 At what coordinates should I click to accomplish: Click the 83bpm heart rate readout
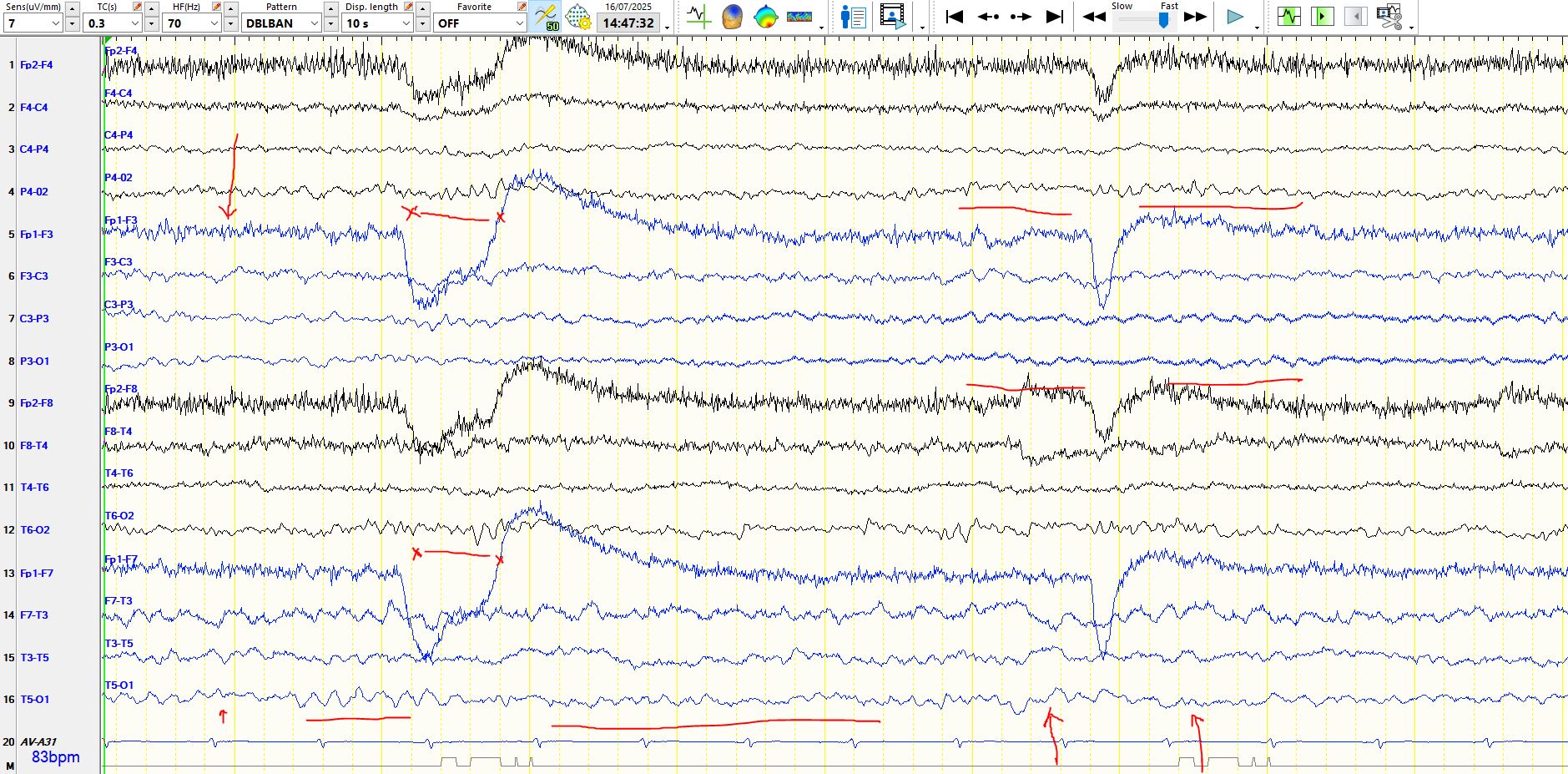click(56, 757)
